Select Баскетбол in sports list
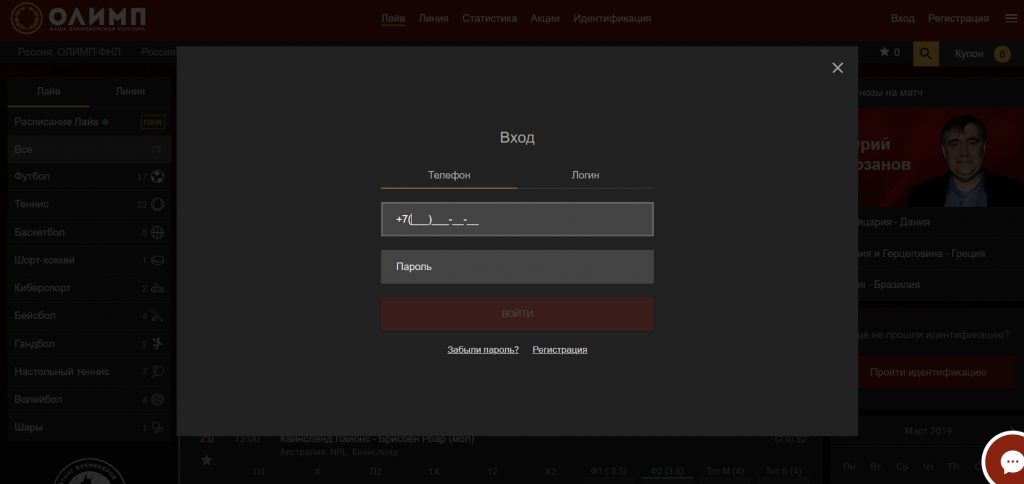The image size is (1024, 484). (89, 233)
